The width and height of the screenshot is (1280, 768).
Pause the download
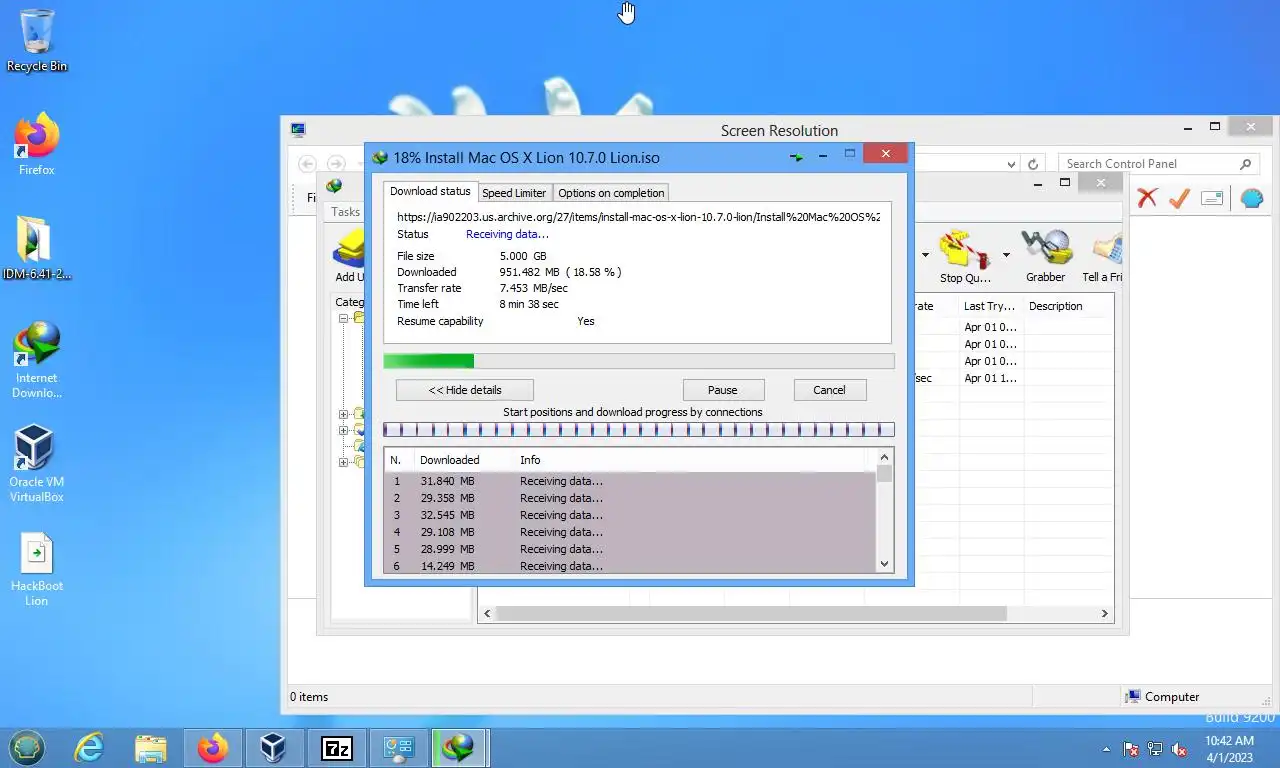point(723,390)
